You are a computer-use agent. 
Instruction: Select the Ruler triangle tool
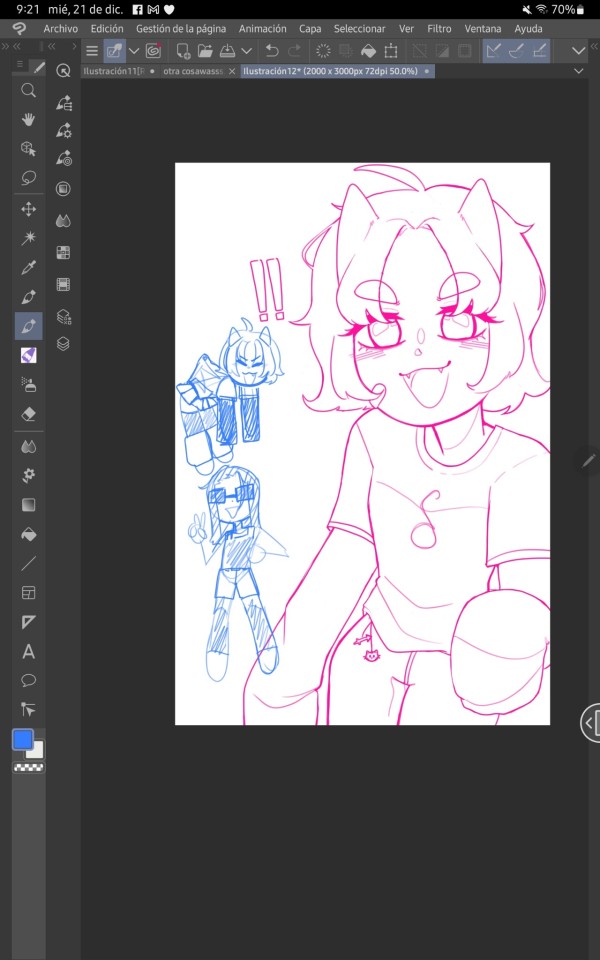(28, 622)
